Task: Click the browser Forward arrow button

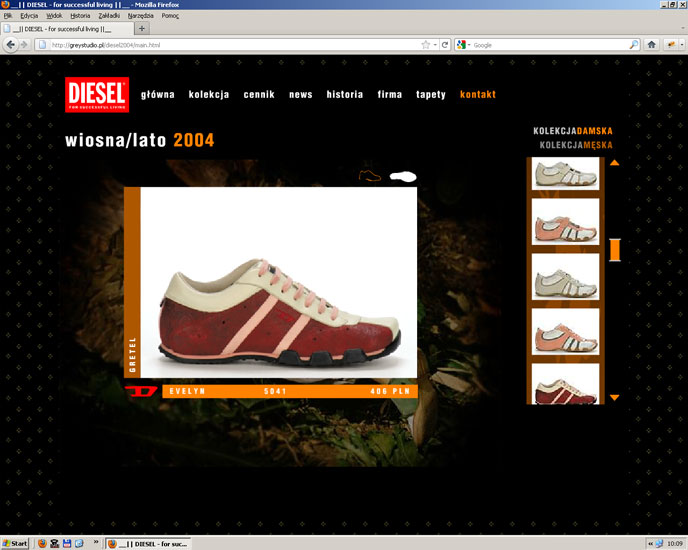Action: [x=24, y=44]
